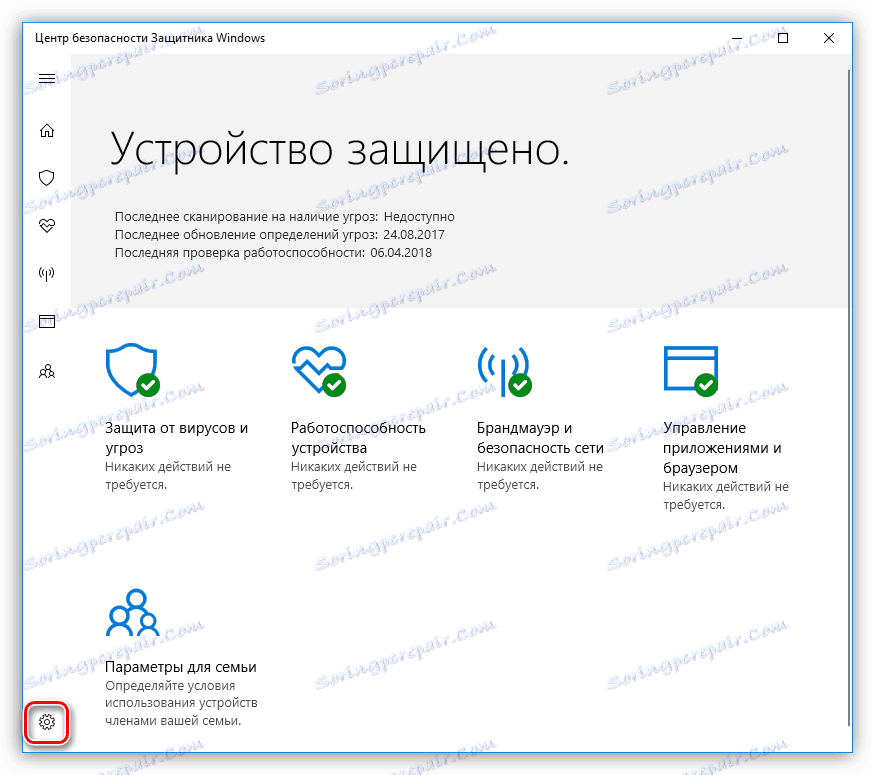
Task: Click the window title Центр безопасности Защитника Windows
Action: click(x=146, y=37)
